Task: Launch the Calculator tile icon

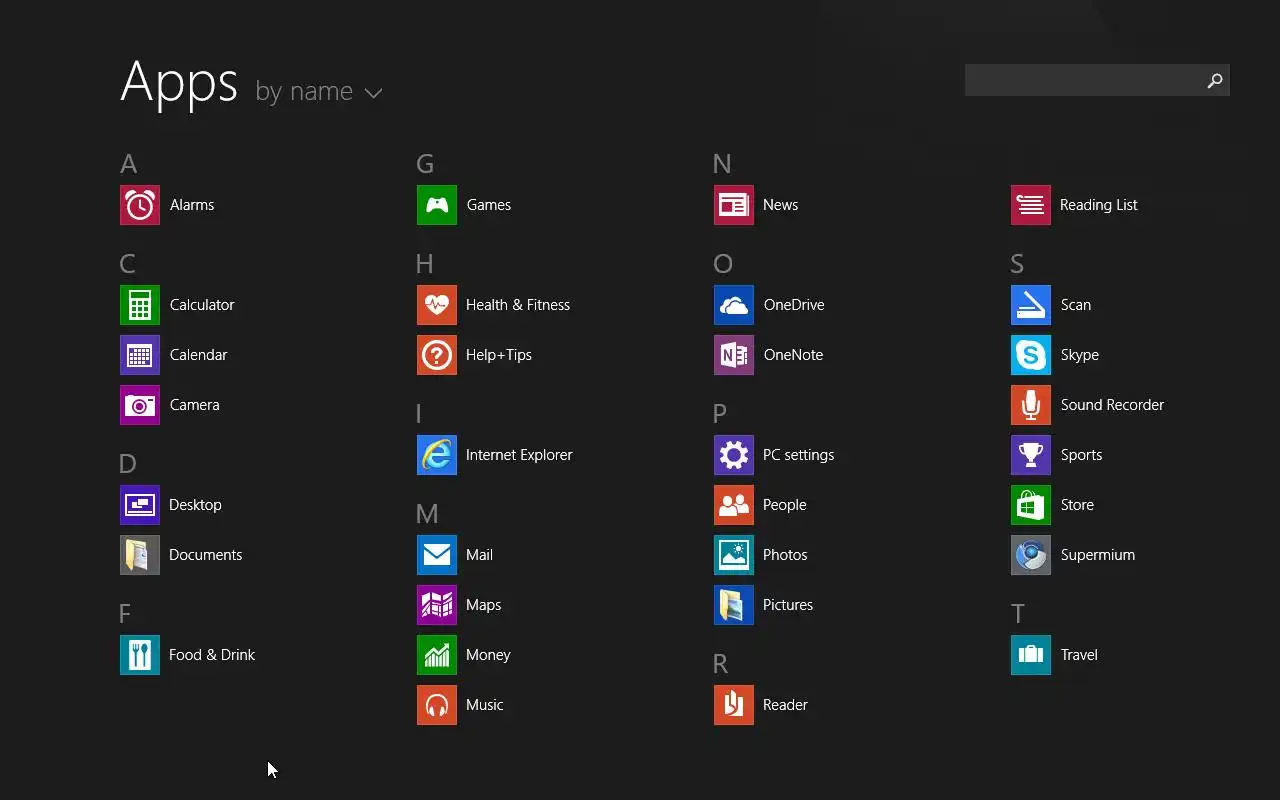Action: coord(140,305)
